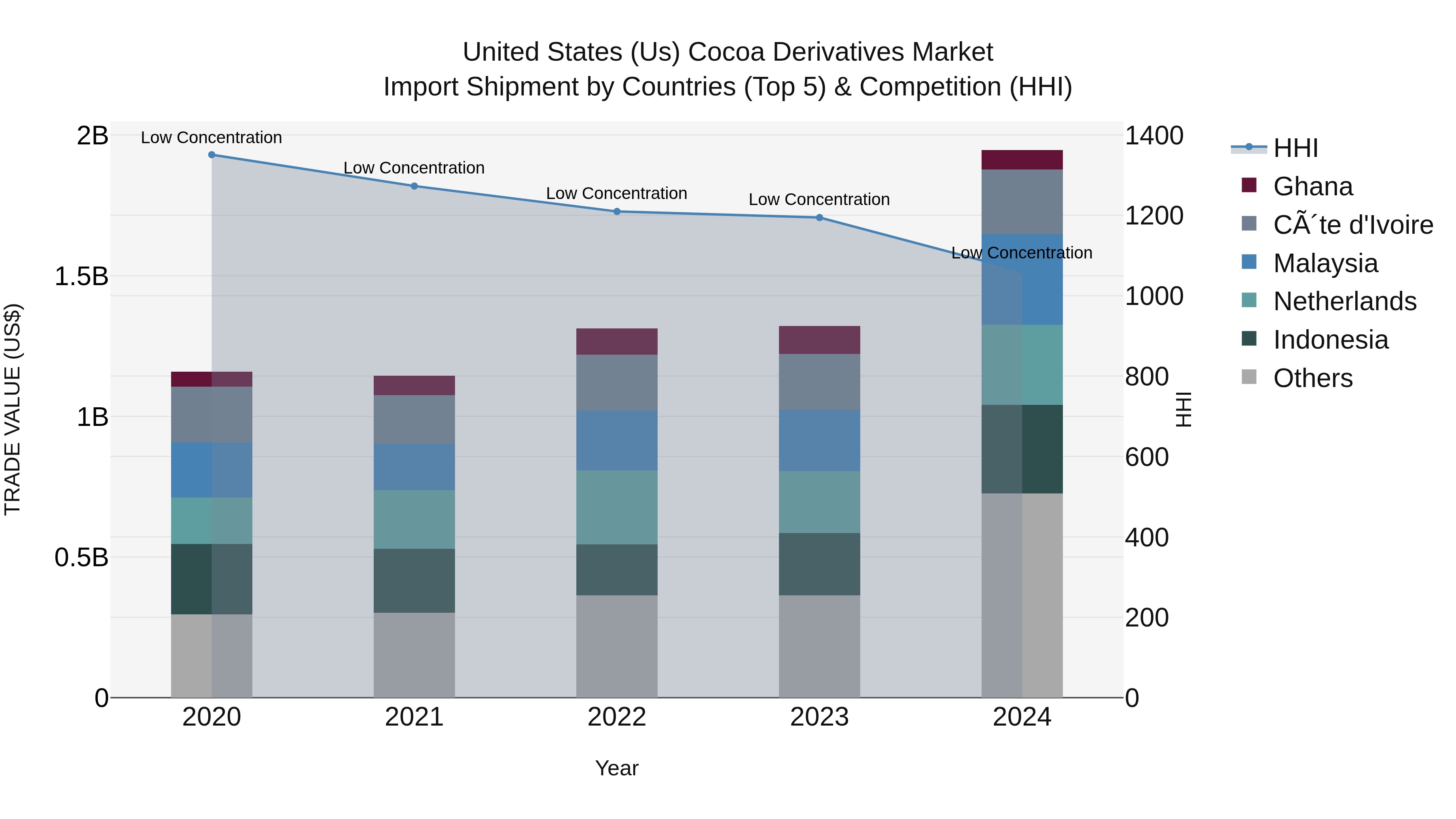
Task: Click the Côte d'Ivoire segment of 2024 bar
Action: pos(1022,202)
